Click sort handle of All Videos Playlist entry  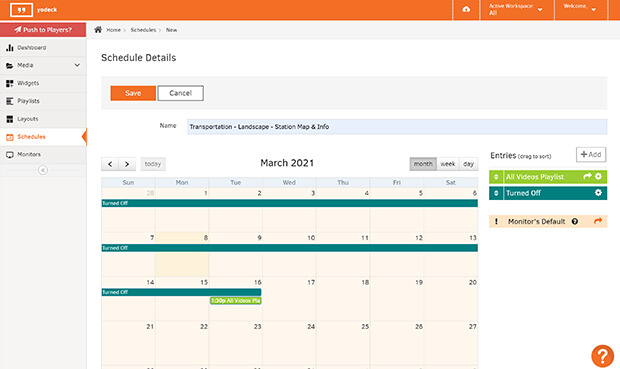496,177
